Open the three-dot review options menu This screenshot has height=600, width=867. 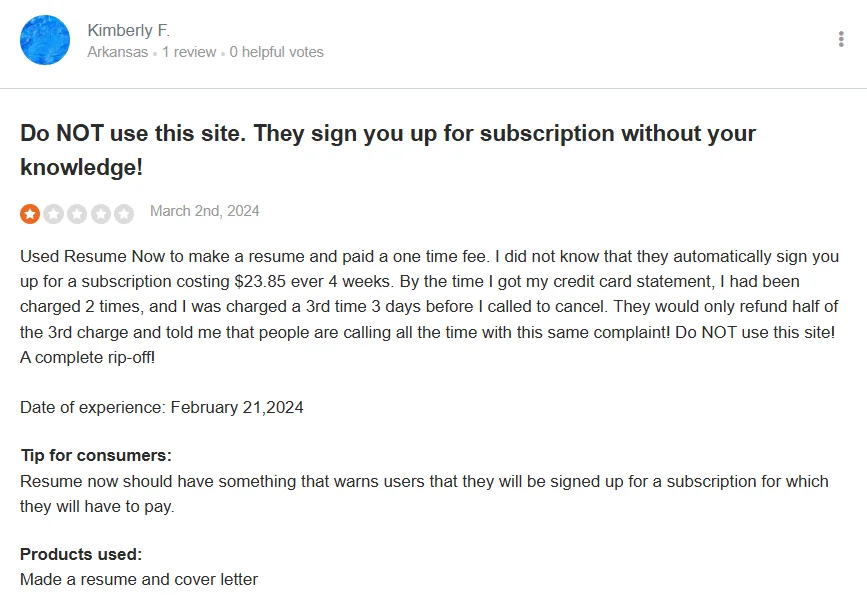pos(841,39)
